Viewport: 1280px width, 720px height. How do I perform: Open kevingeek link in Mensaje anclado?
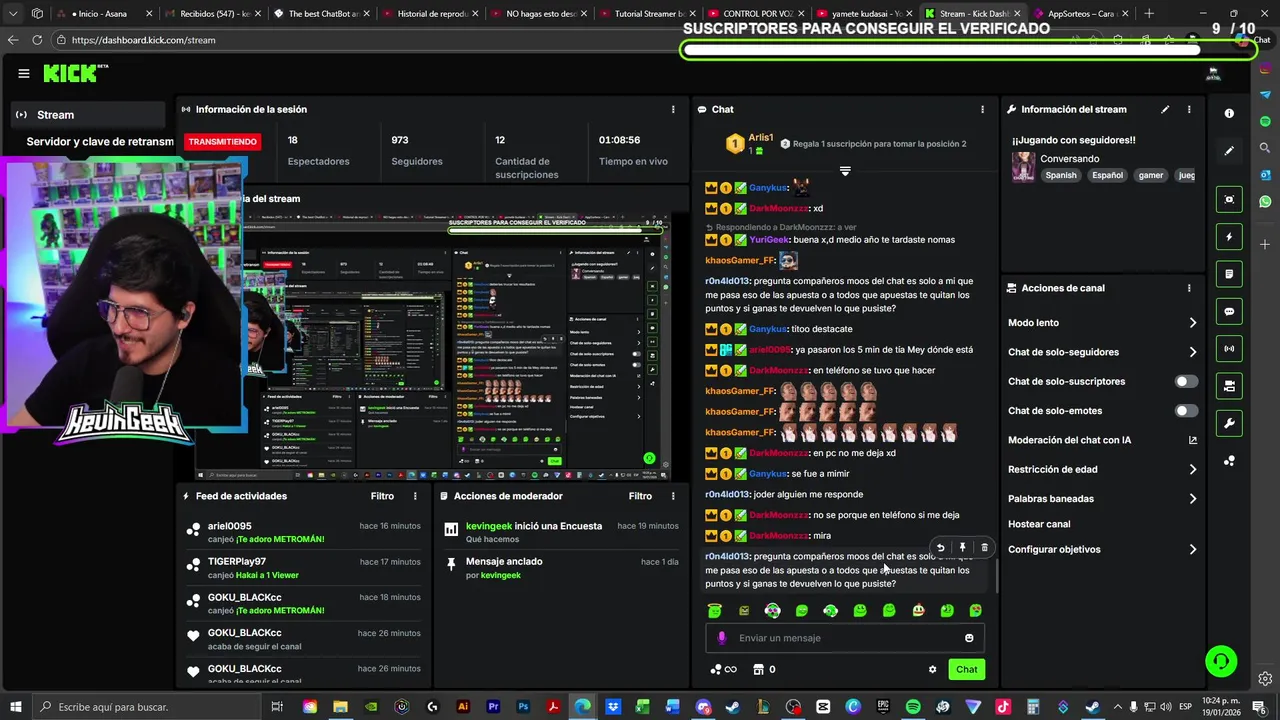(x=501, y=575)
